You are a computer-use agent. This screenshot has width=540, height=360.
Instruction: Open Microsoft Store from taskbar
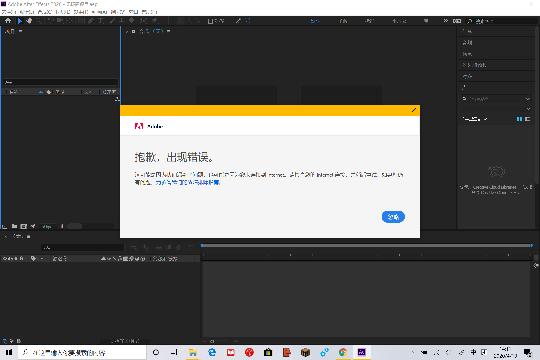pos(268,352)
